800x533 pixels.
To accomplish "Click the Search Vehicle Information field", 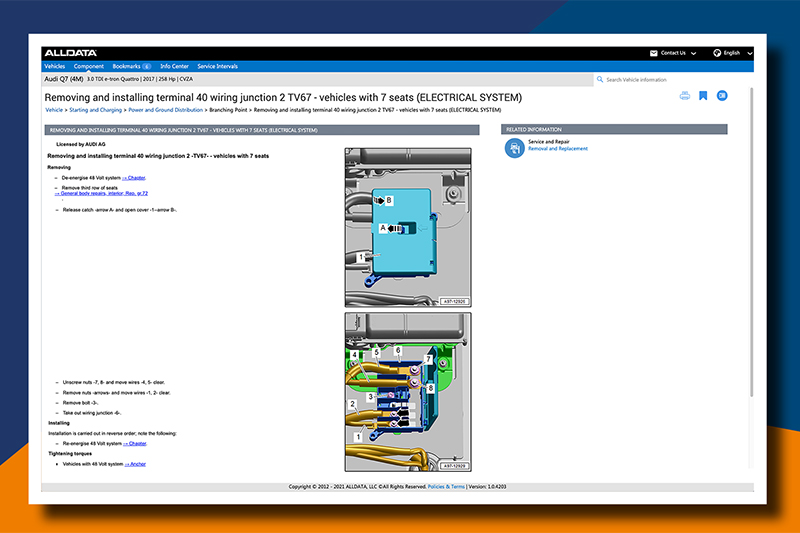I will (x=673, y=80).
